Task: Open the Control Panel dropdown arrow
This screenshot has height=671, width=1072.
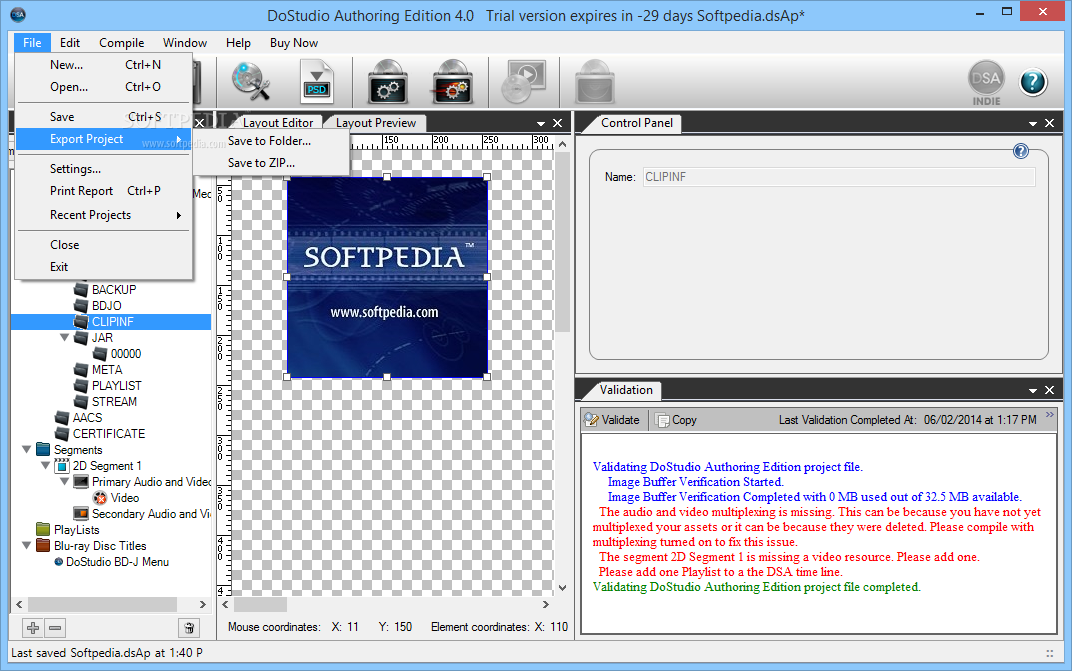Action: click(x=1033, y=124)
